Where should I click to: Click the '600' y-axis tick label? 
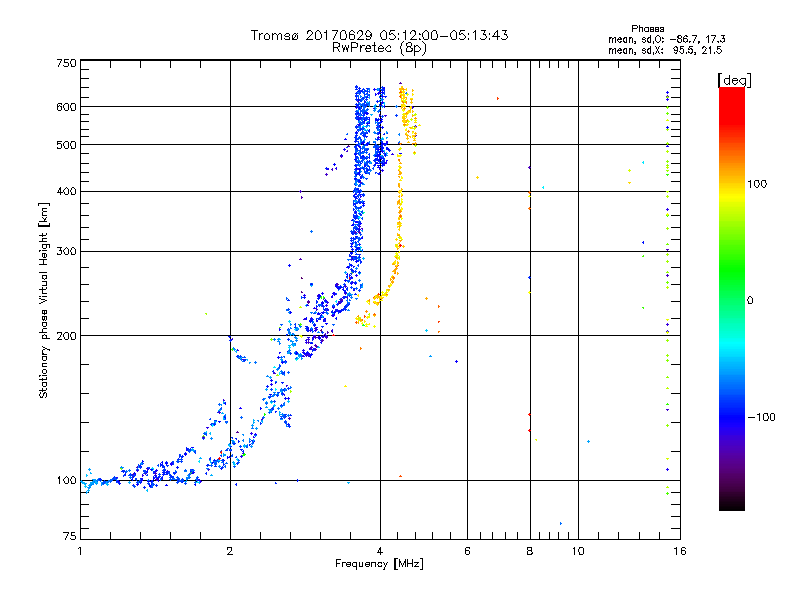pyautogui.click(x=67, y=107)
